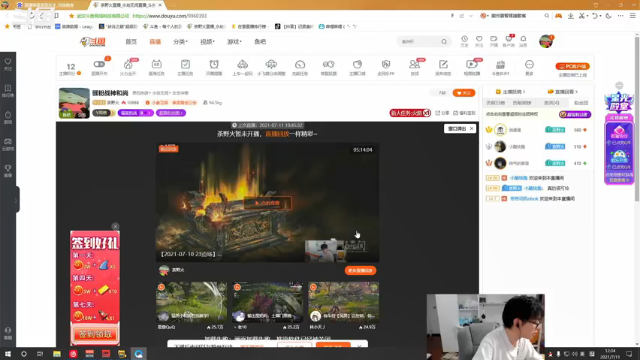Expand the 游戏 dropdown menu

[234, 42]
